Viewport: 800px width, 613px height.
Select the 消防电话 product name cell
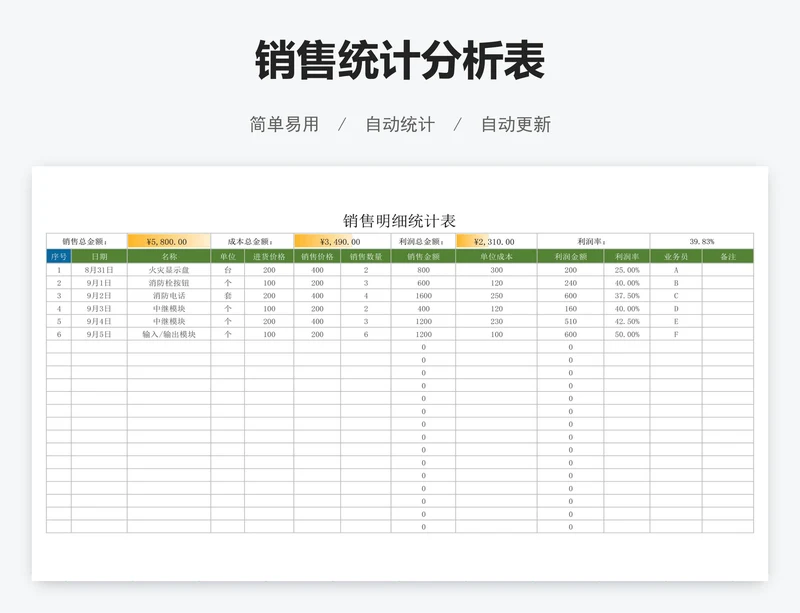(x=169, y=296)
